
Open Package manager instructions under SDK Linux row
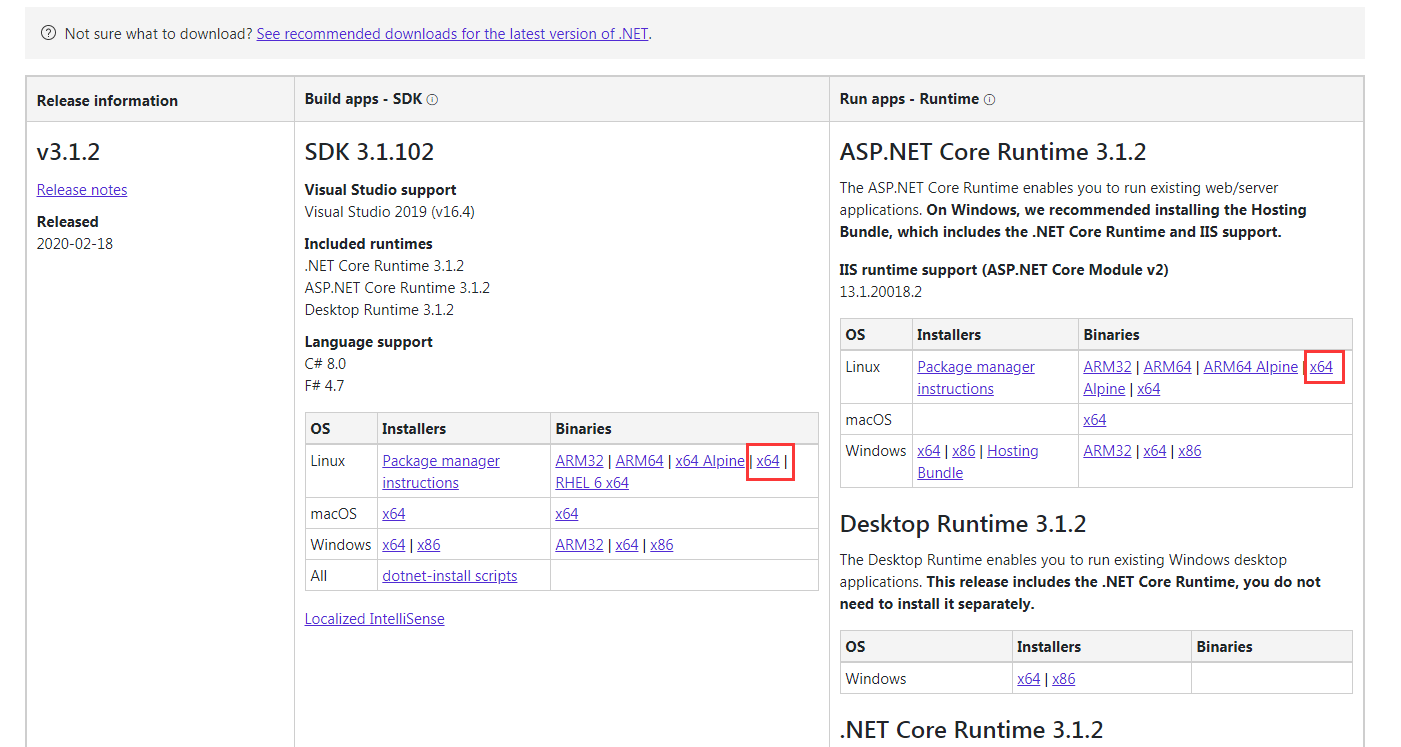(x=441, y=471)
